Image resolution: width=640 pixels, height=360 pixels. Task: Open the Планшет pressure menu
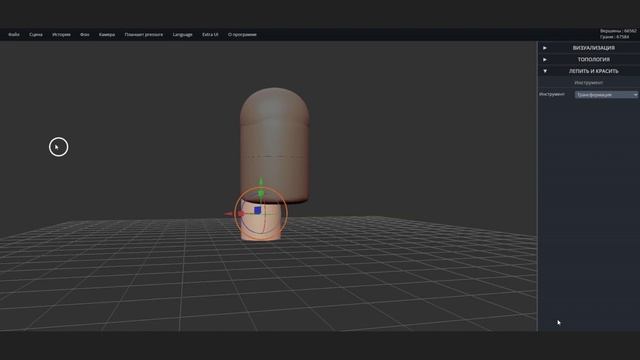pyautogui.click(x=144, y=35)
